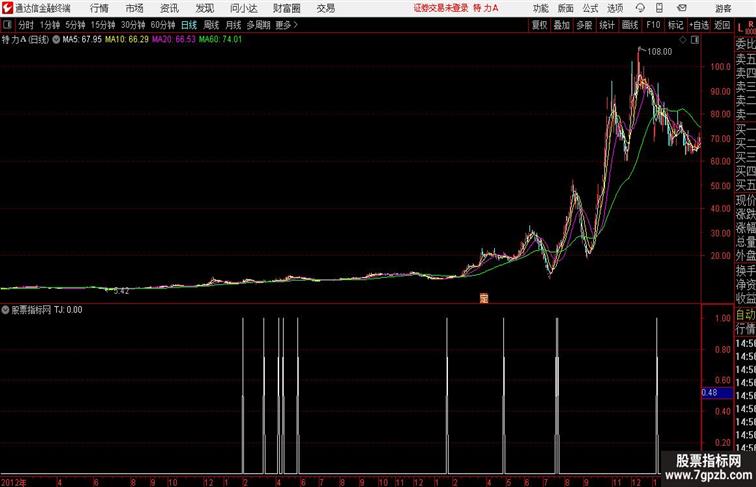
Task: Open the 交易 menu
Action: pos(326,8)
